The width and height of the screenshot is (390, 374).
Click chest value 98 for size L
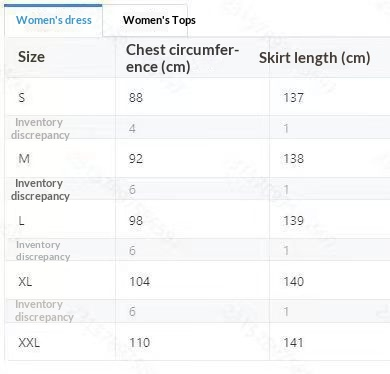point(136,220)
